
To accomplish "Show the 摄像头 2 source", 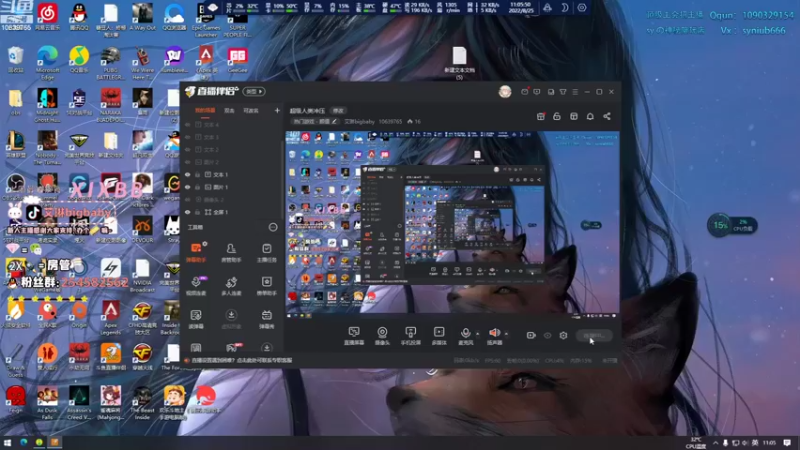I will (x=188, y=199).
